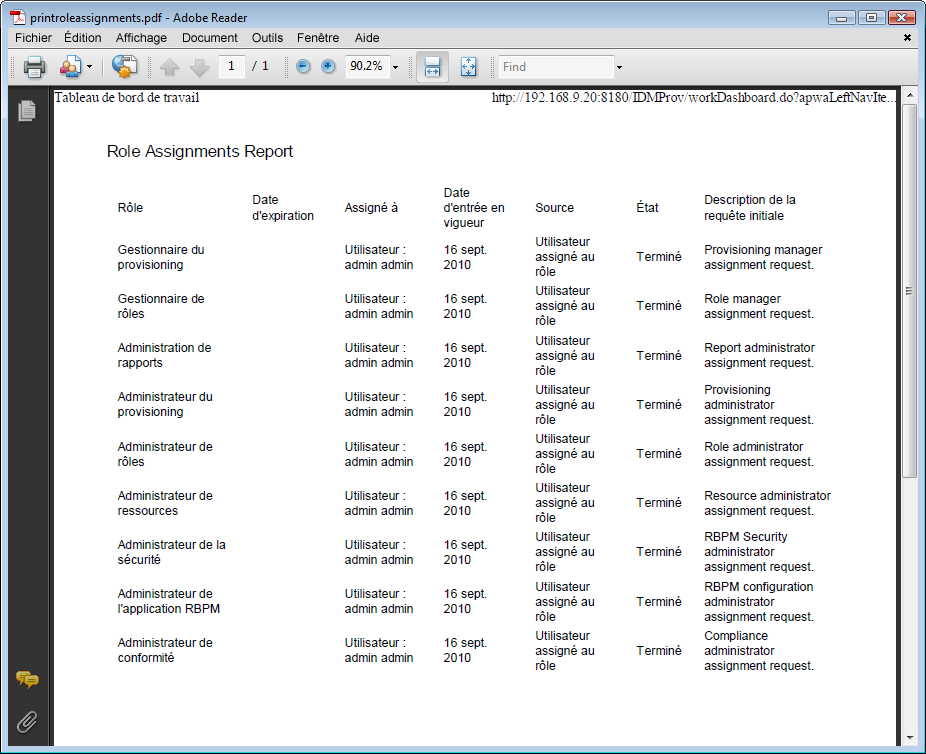Click the Print icon in toolbar
Screen dimensions: 926x754
pos(34,67)
